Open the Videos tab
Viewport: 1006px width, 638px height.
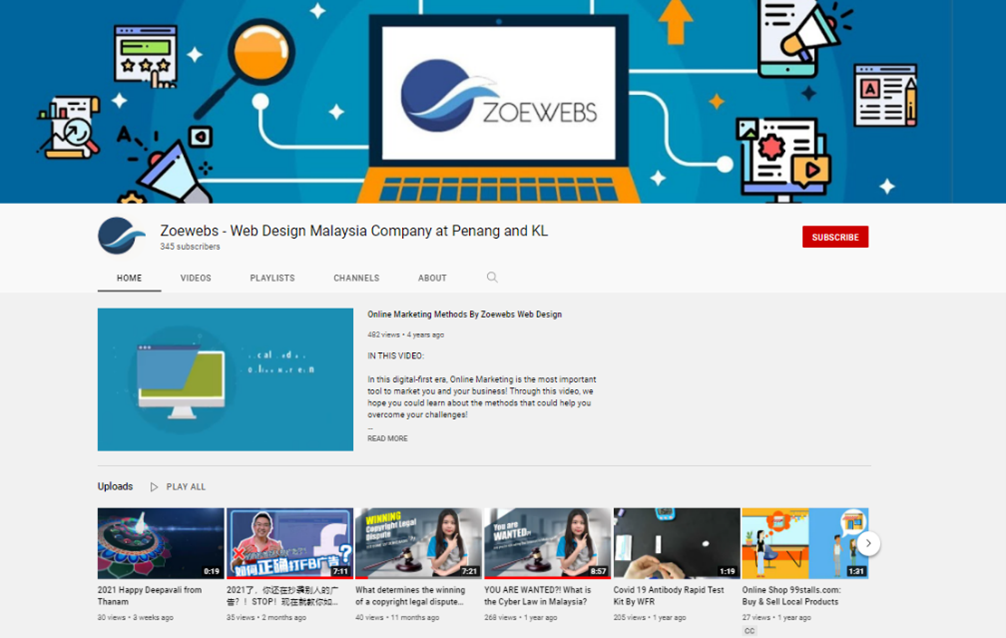[x=196, y=278]
